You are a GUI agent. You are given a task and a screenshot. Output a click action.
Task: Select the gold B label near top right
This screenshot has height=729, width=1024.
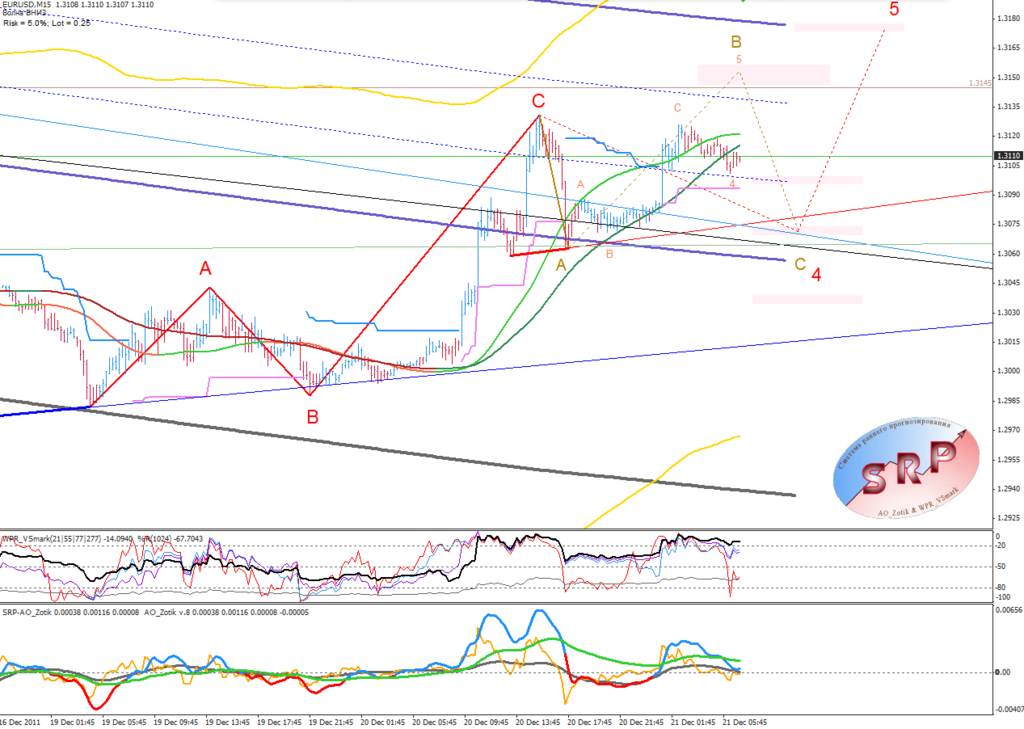click(736, 42)
